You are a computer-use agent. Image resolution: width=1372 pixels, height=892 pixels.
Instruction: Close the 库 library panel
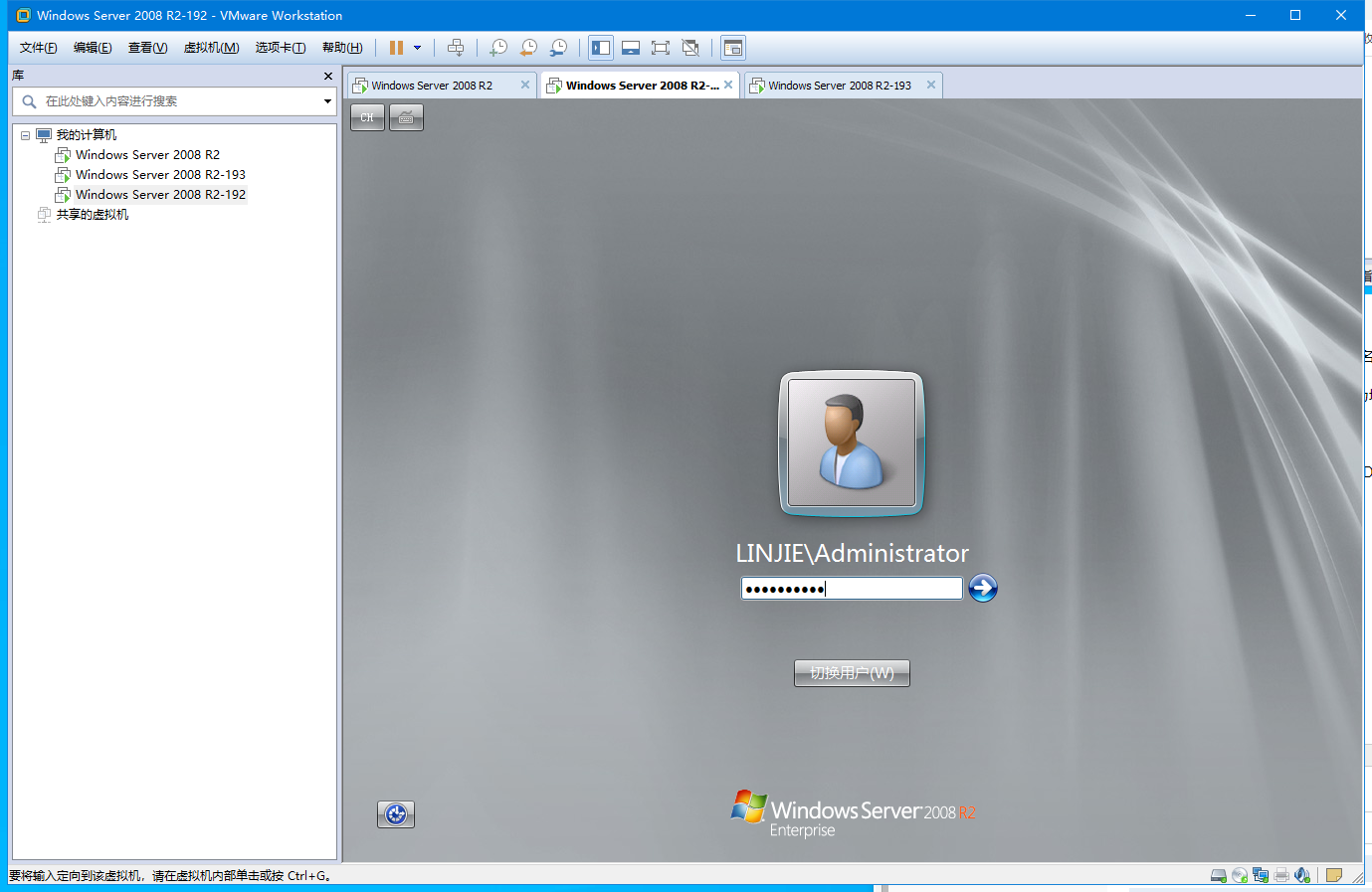(328, 76)
